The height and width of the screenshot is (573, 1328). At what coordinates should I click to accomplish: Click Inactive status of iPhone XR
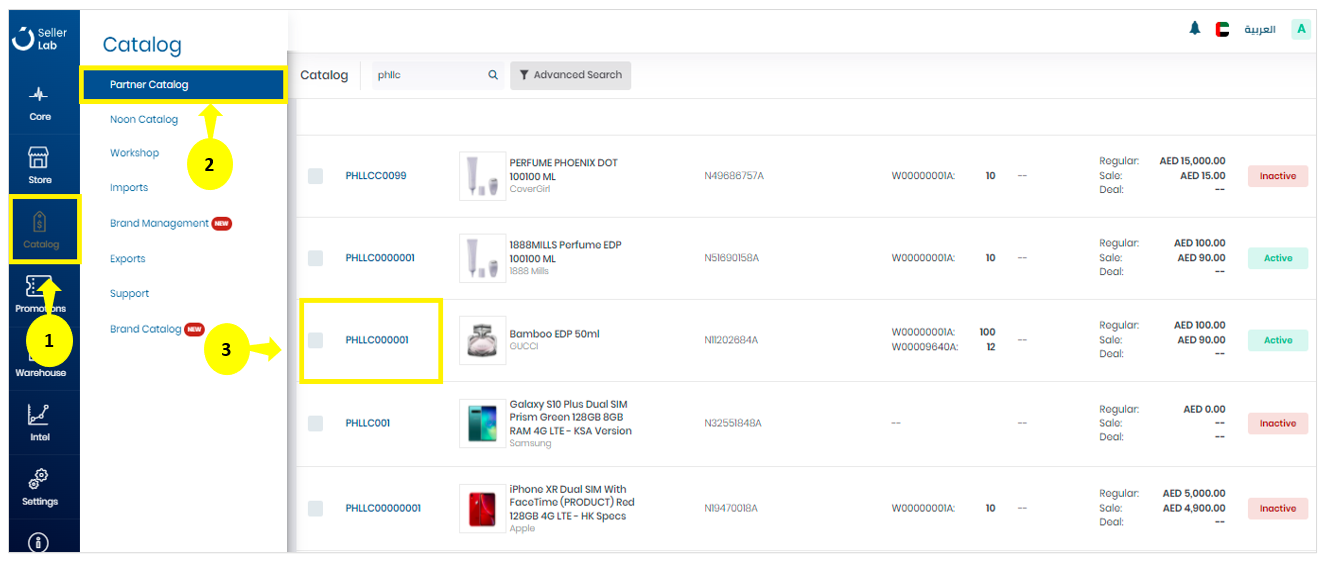[x=1277, y=508]
